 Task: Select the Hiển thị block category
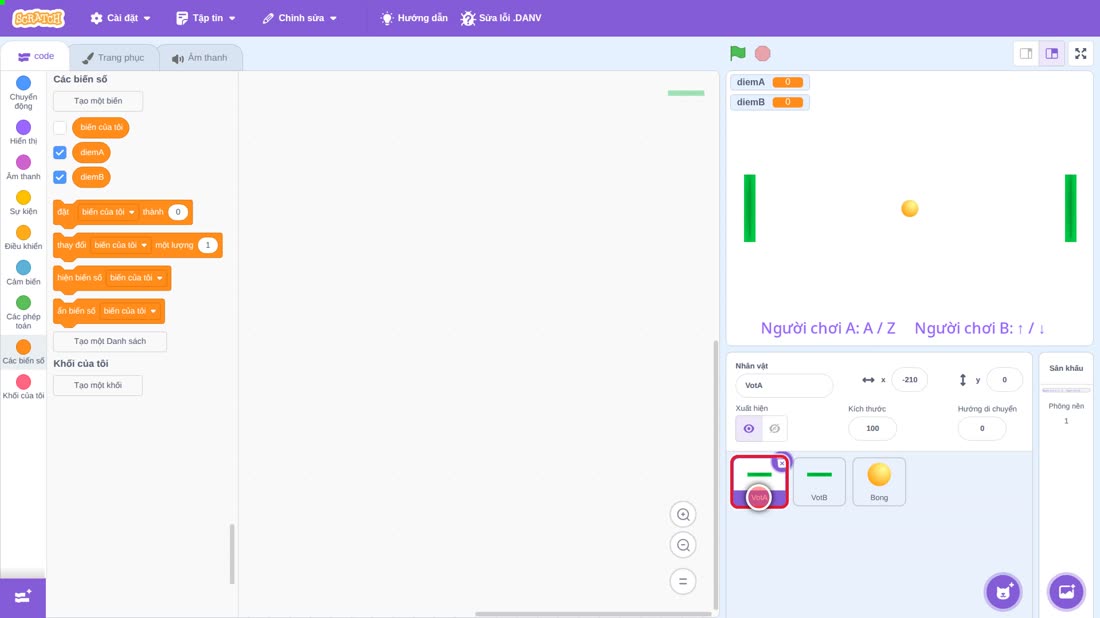(x=23, y=132)
